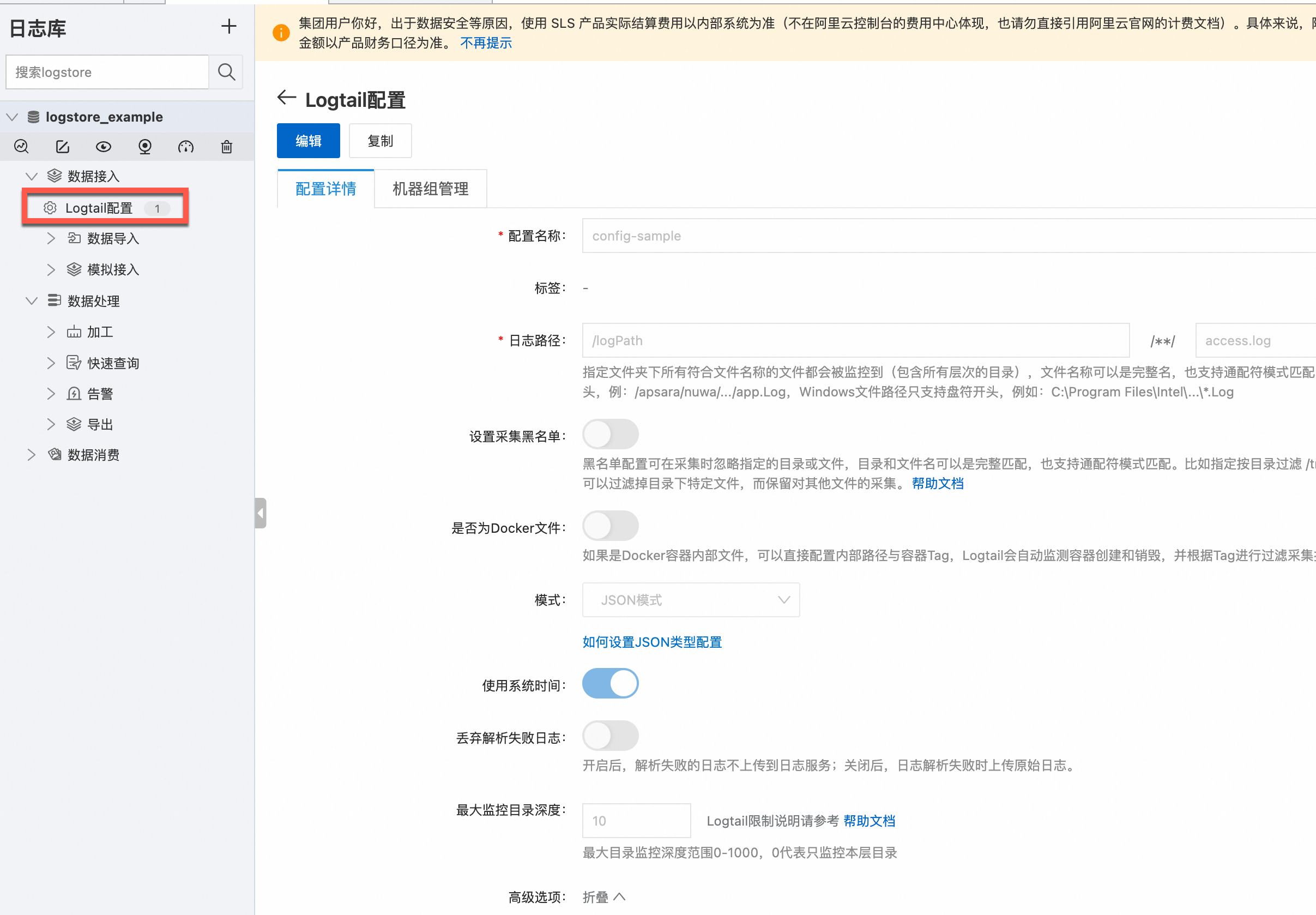Open query analysis for logstore_example
This screenshot has width=1316, height=915.
click(x=21, y=146)
